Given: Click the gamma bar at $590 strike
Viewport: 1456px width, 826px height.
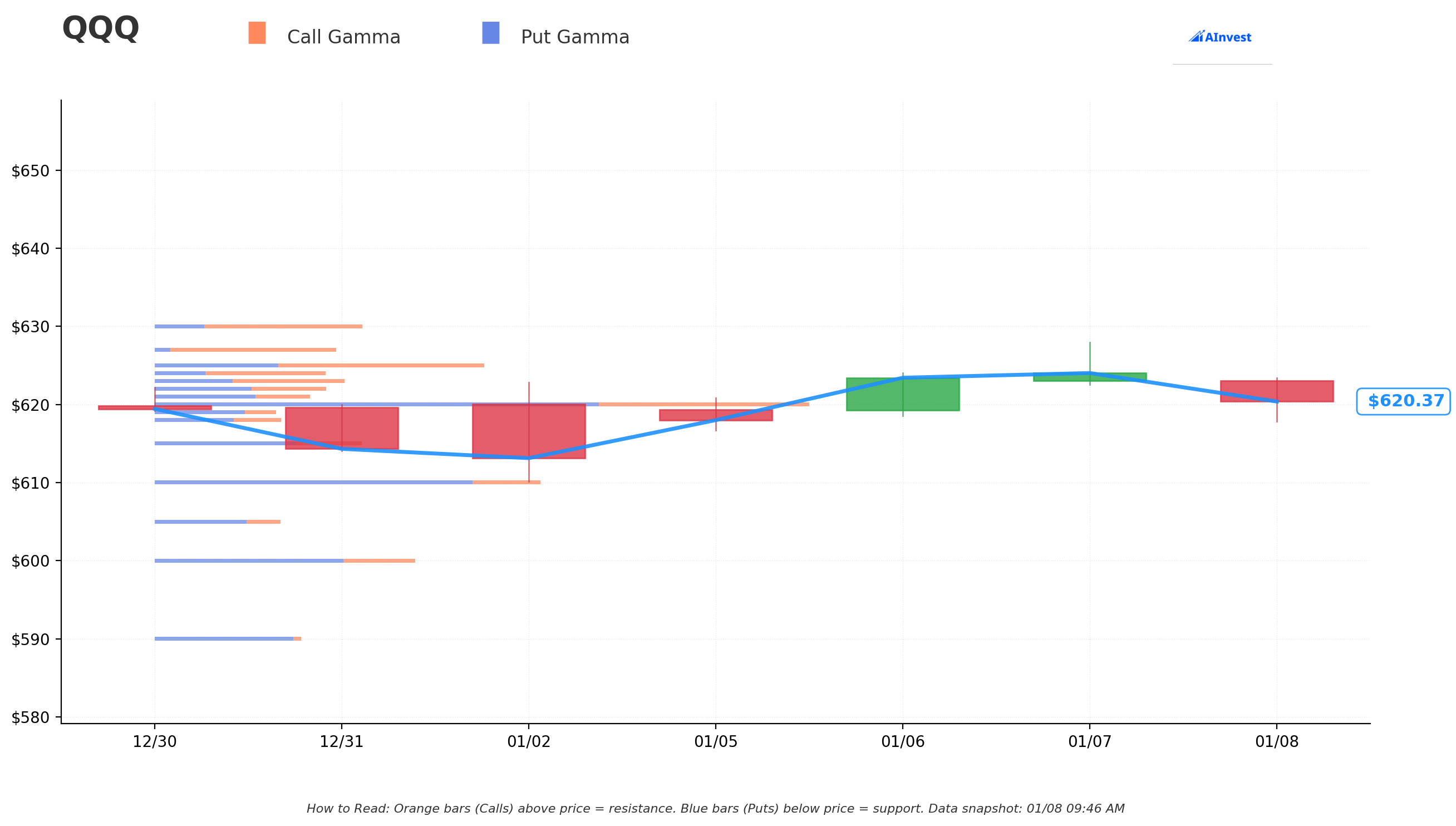Looking at the screenshot, I should pos(228,640).
